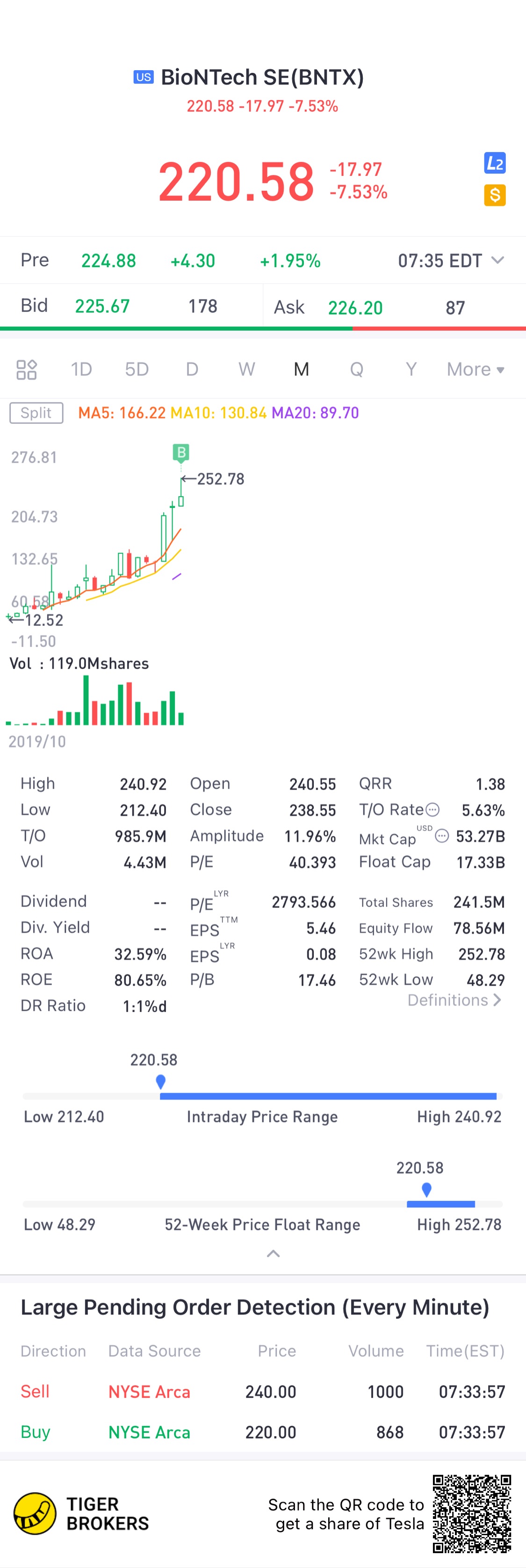This screenshot has width=526, height=1568.
Task: Tap the Bid price 225.67
Action: [102, 306]
